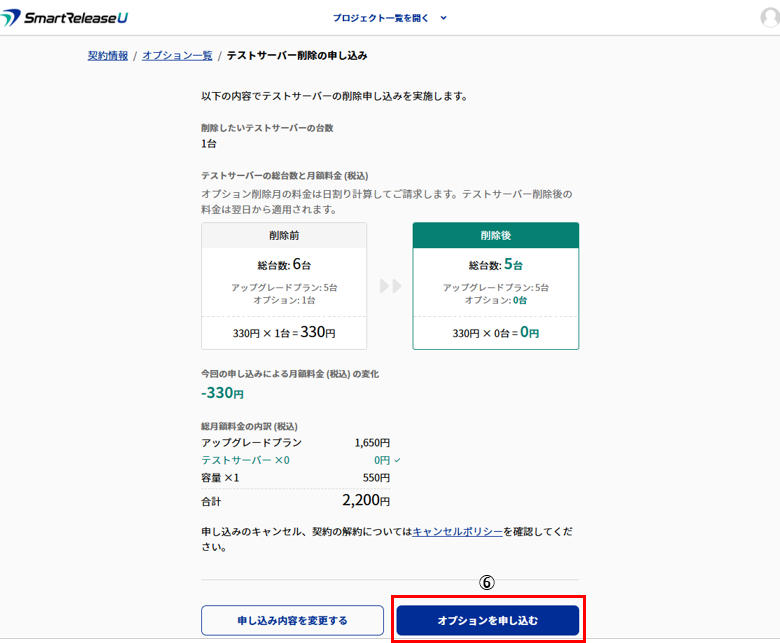Image resolution: width=780 pixels, height=643 pixels.
Task: Click the テストサーバー ×0 breakdown row
Action: (x=245, y=460)
